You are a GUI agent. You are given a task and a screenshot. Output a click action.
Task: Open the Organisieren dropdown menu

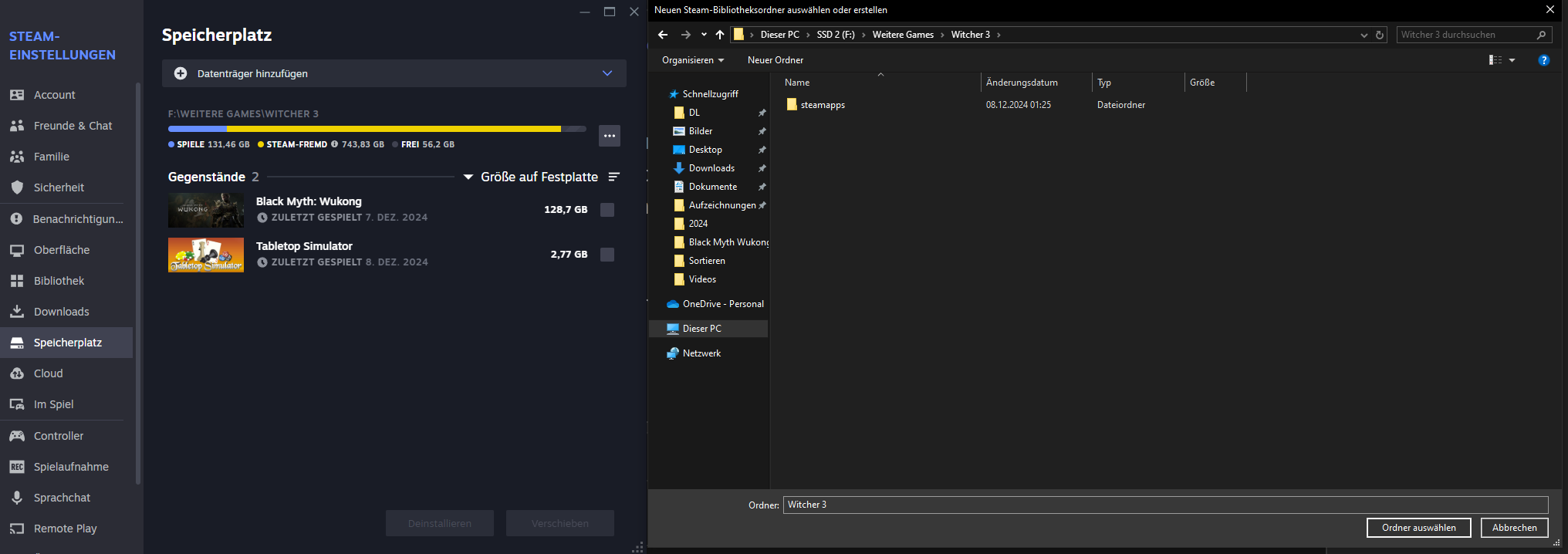click(x=693, y=60)
